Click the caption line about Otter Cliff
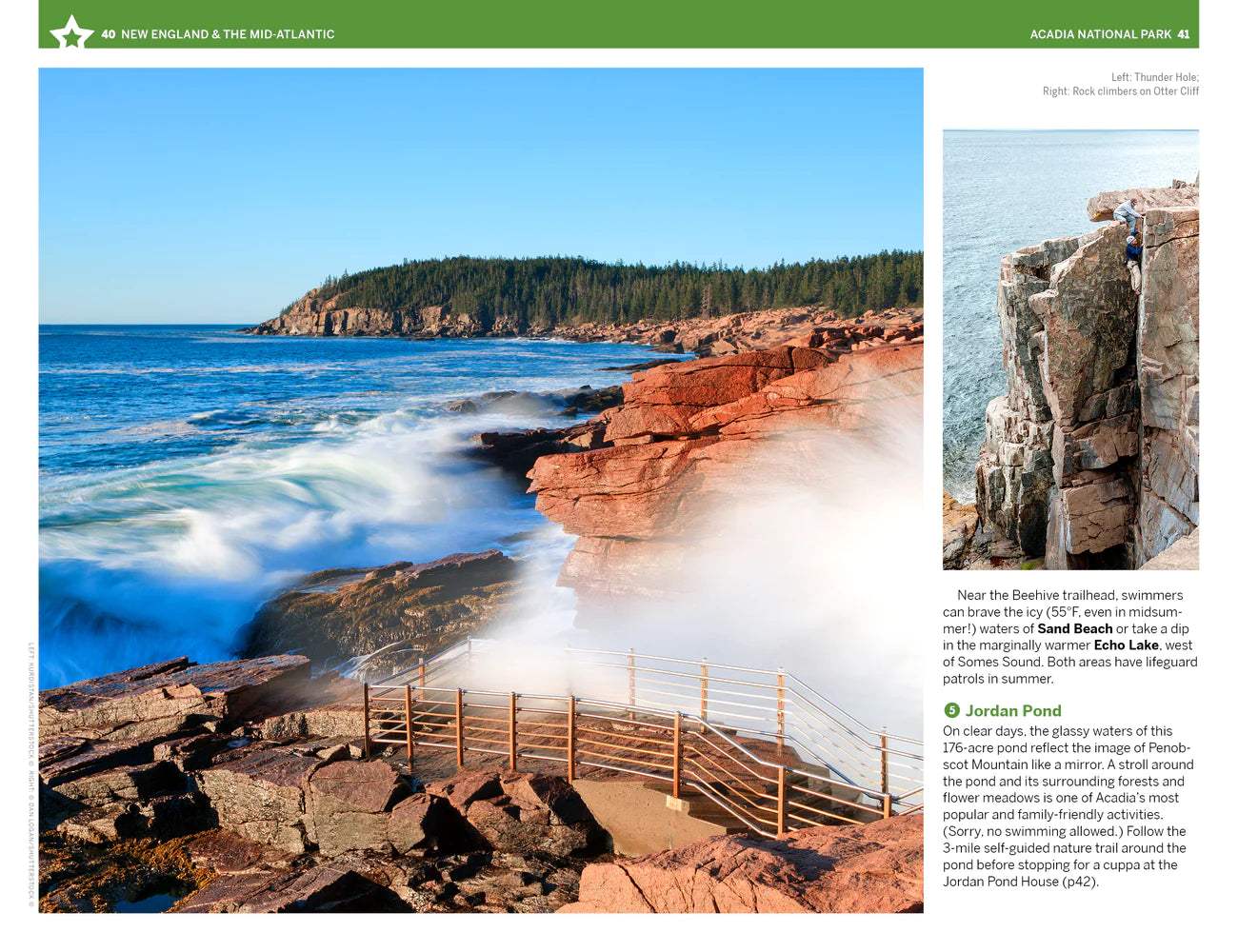The width and height of the screenshot is (1238, 952). [1121, 91]
